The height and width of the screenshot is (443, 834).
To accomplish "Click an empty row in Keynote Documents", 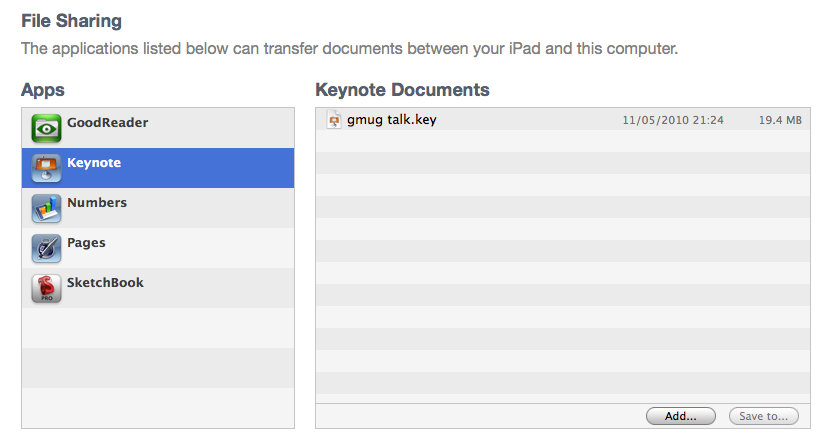I will coord(562,250).
